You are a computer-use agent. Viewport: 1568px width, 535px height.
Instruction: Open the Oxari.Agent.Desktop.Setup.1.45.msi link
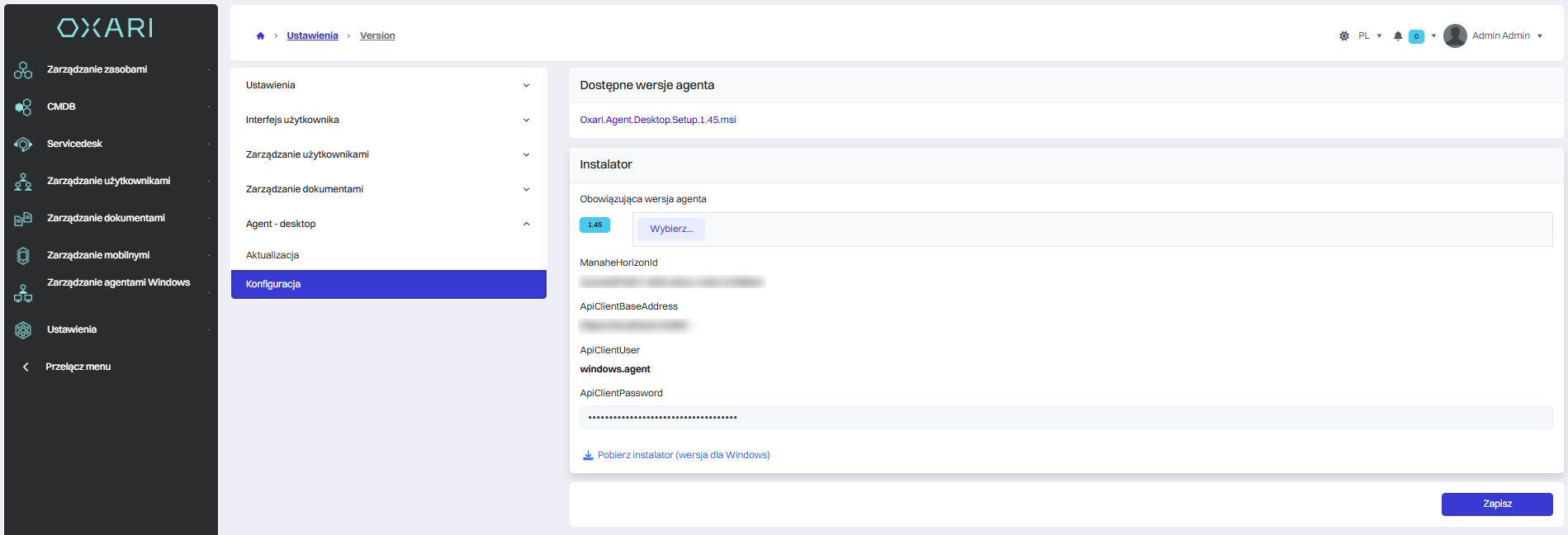657,120
